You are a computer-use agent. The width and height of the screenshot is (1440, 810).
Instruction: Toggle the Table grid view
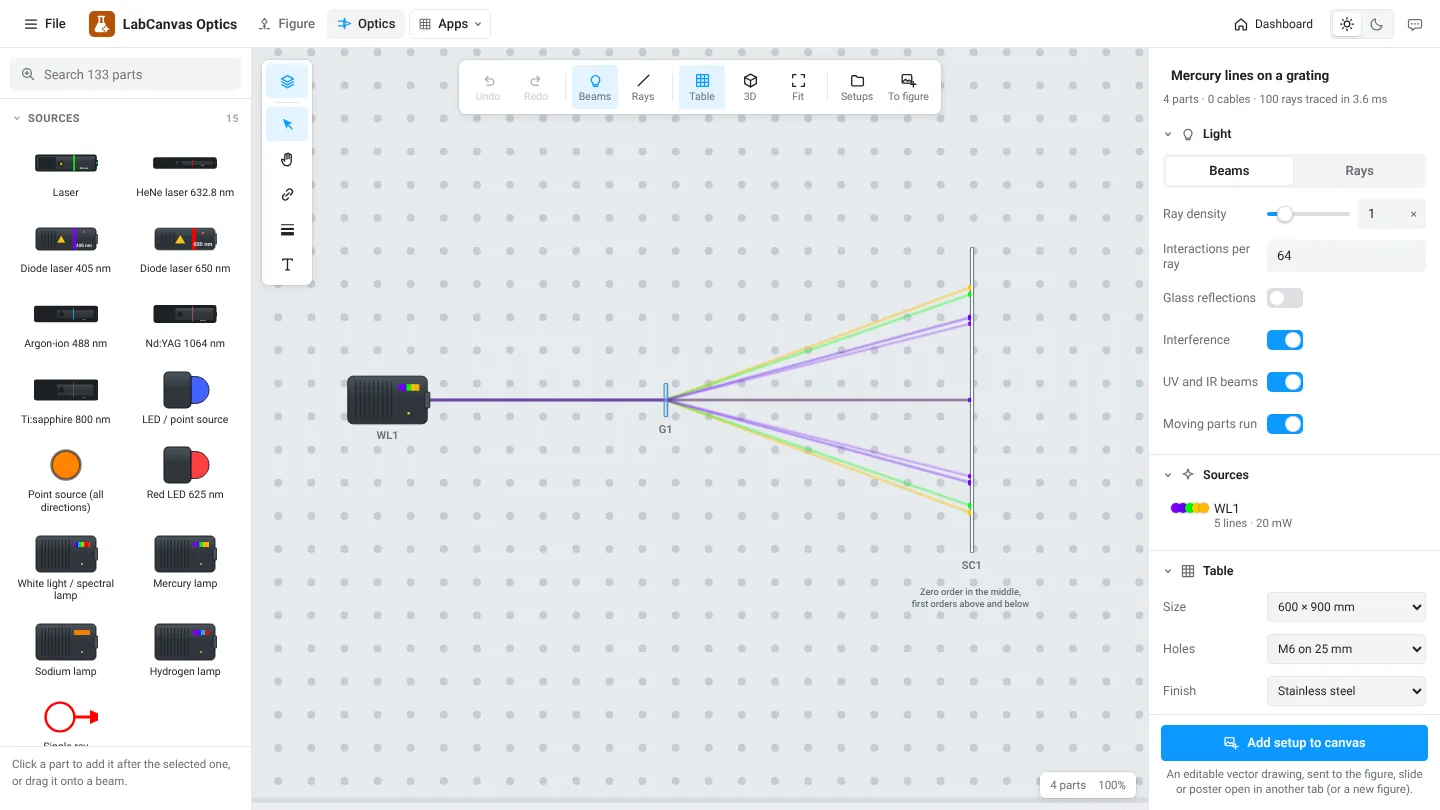[702, 87]
